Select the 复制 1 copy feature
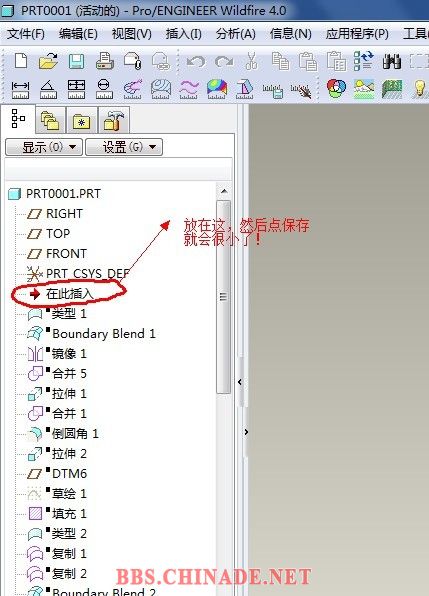Screen dimensions: 429x596 [x=57, y=554]
